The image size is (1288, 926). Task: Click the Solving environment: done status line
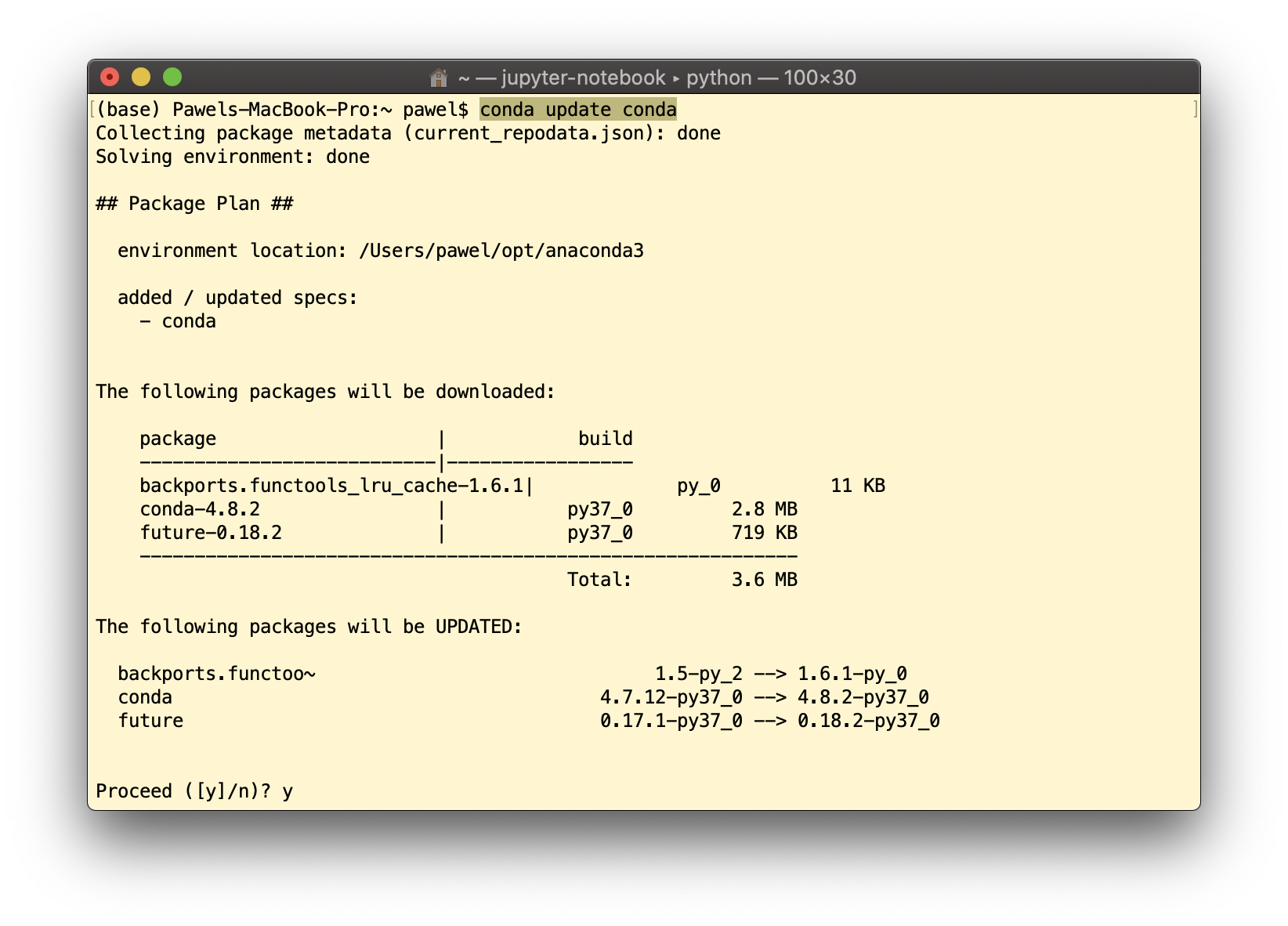(x=232, y=156)
